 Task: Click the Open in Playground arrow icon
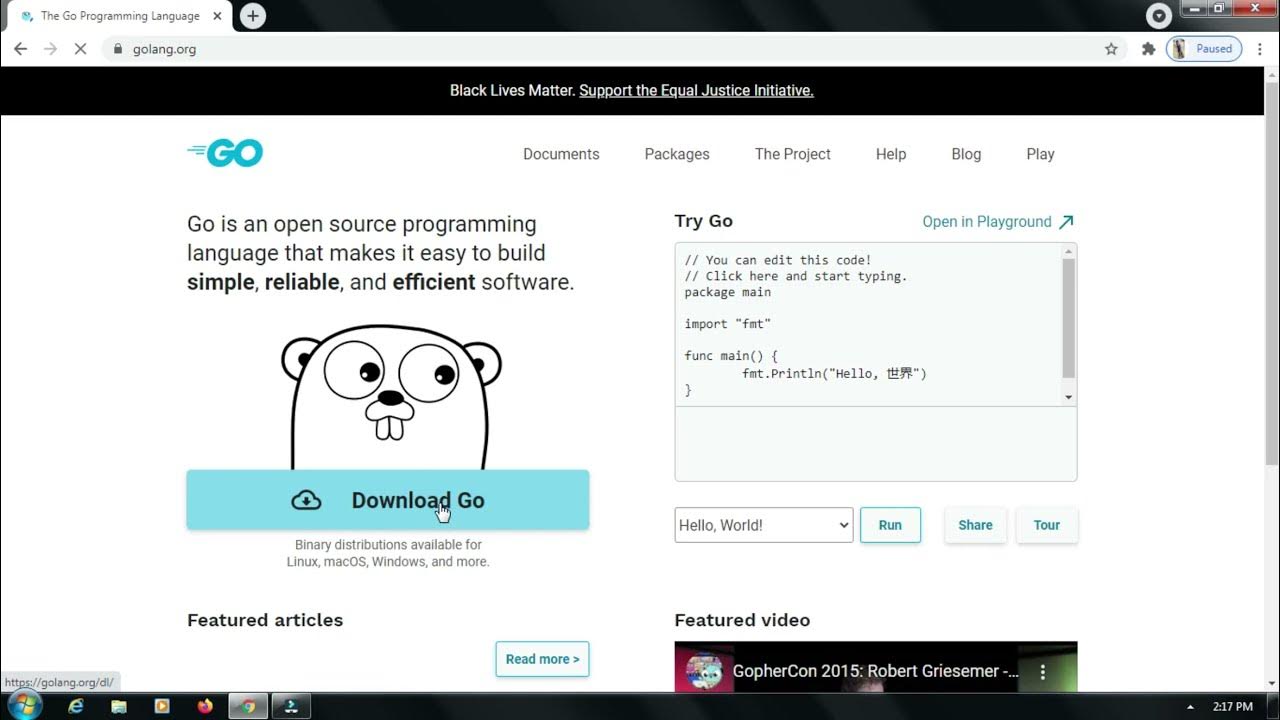click(x=1066, y=222)
